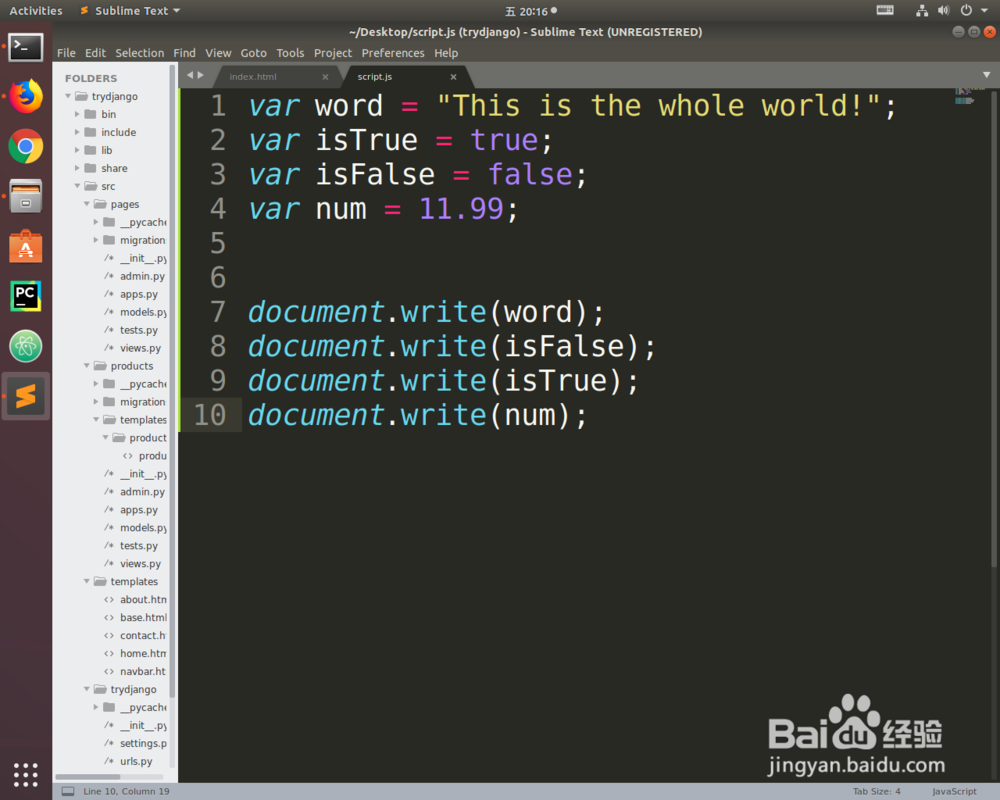Open the View menu
This screenshot has width=1000, height=800.
(x=218, y=53)
